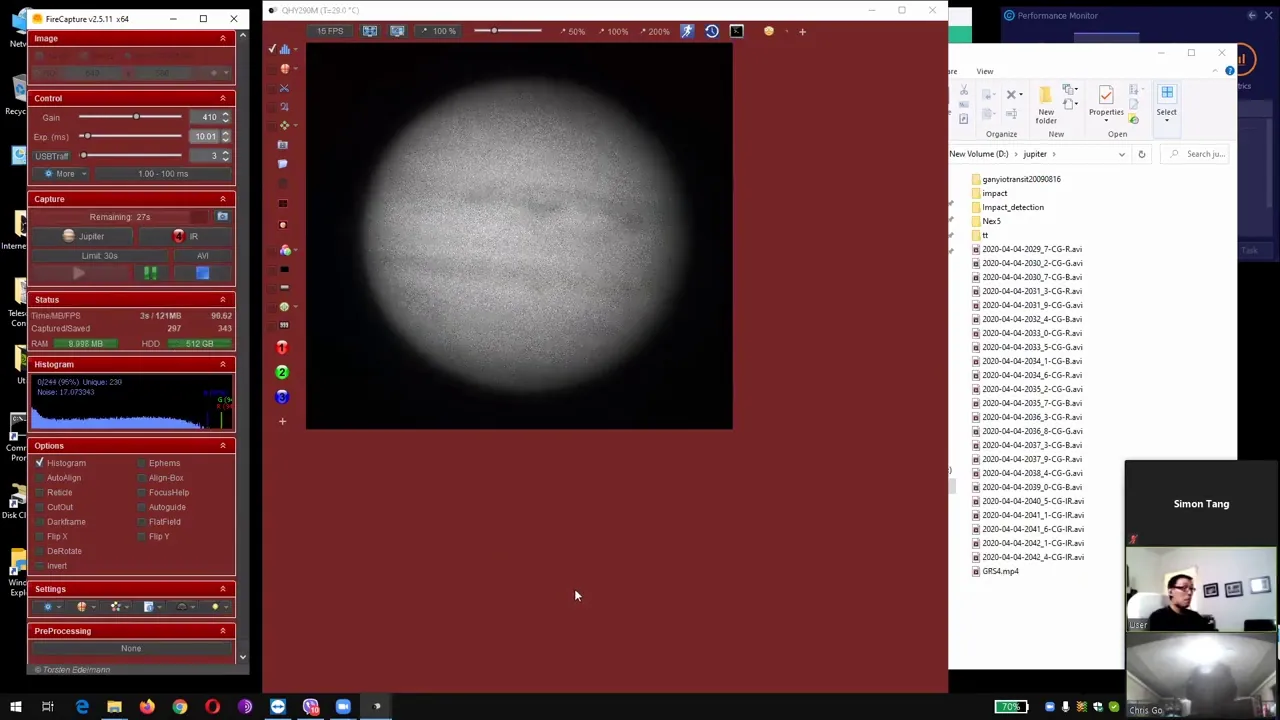The height and width of the screenshot is (720, 1280).
Task: Enable the AutoAlign checkbox
Action: 40,478
